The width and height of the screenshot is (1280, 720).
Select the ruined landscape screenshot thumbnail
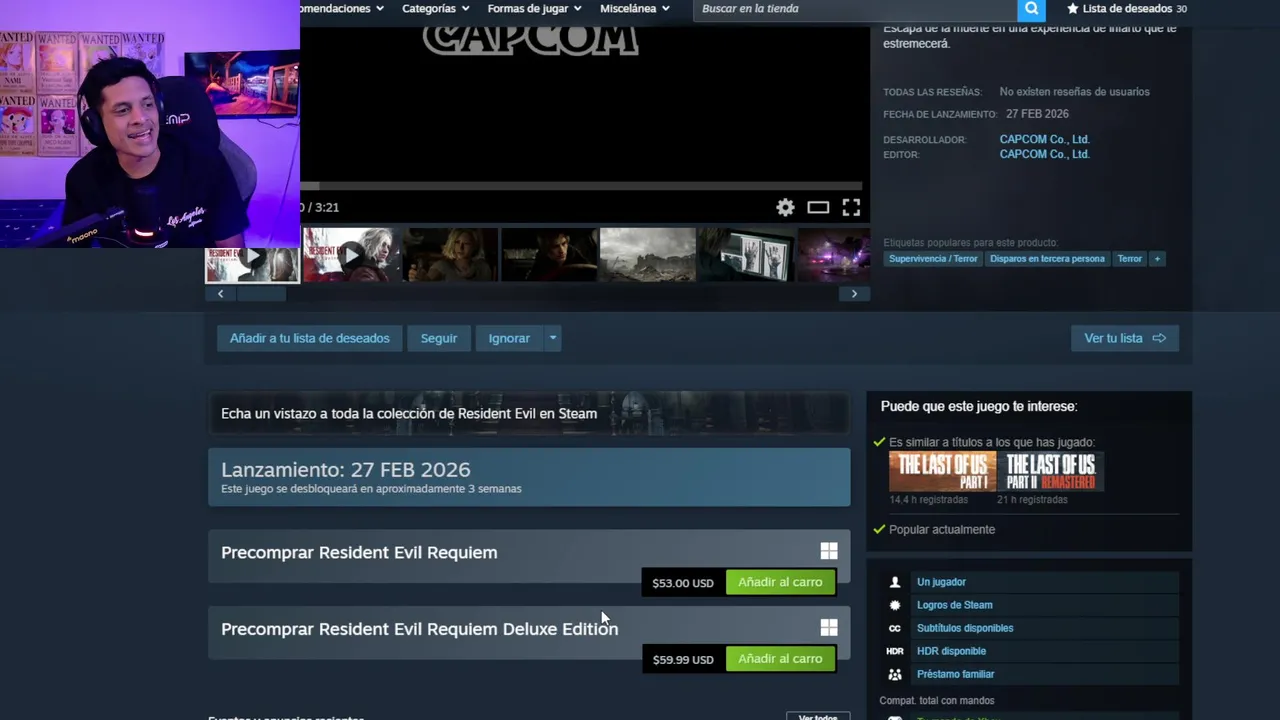[647, 255]
